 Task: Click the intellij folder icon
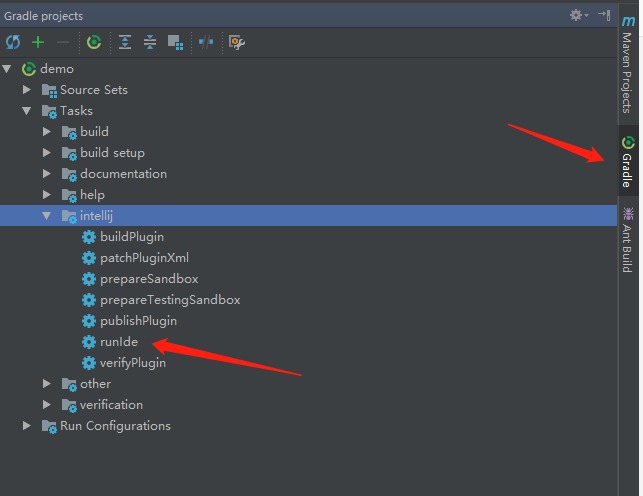click(x=69, y=216)
